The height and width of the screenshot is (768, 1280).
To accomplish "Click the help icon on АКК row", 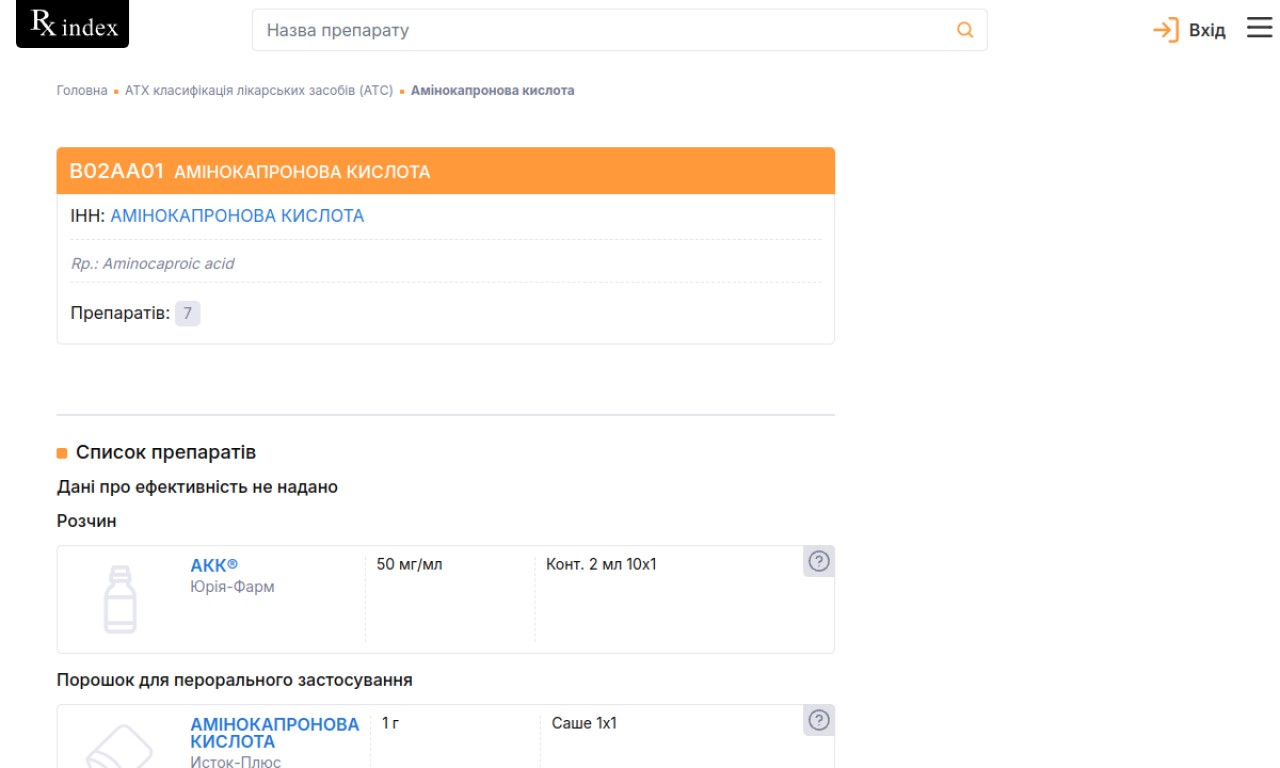I will [819, 561].
